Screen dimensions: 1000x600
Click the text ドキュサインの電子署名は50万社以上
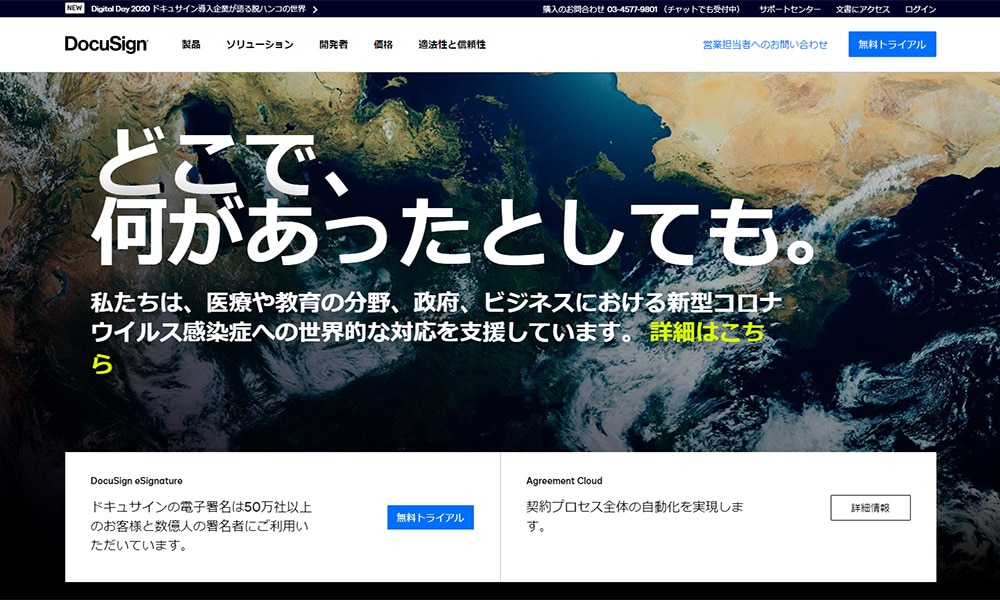click(201, 507)
